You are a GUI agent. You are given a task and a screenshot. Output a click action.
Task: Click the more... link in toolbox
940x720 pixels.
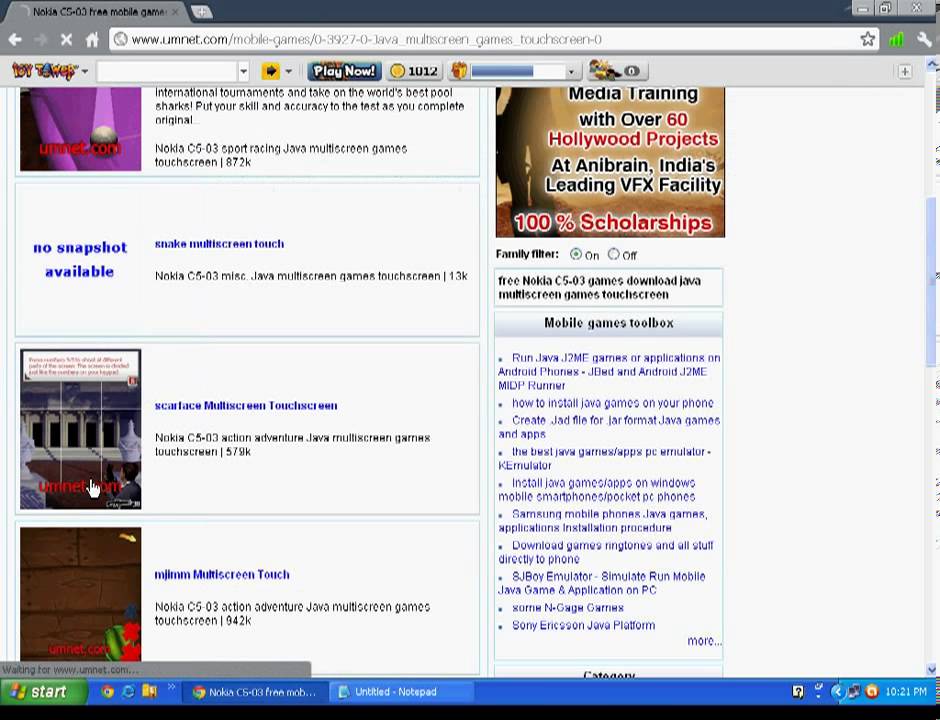coord(704,641)
